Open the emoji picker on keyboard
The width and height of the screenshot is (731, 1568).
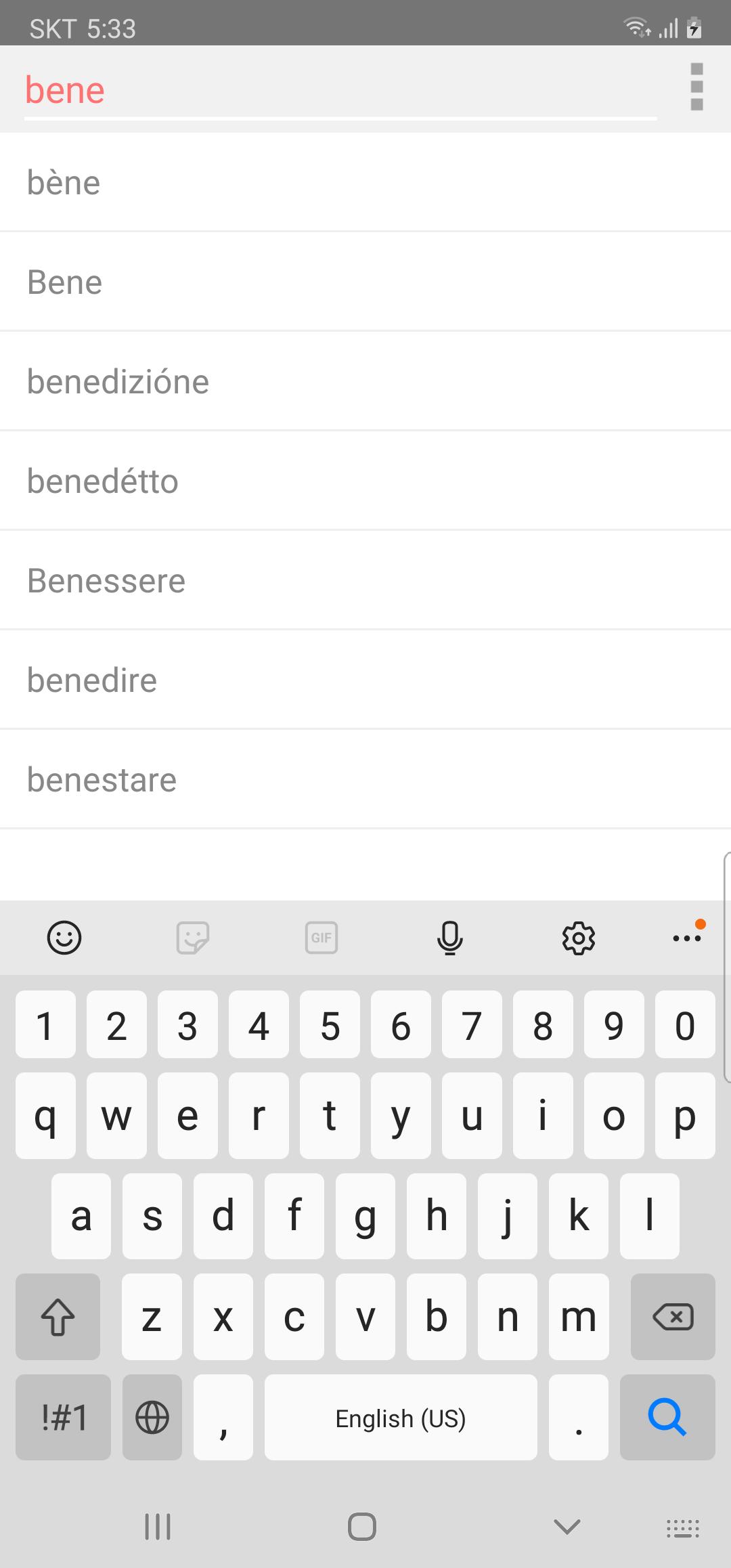(64, 938)
